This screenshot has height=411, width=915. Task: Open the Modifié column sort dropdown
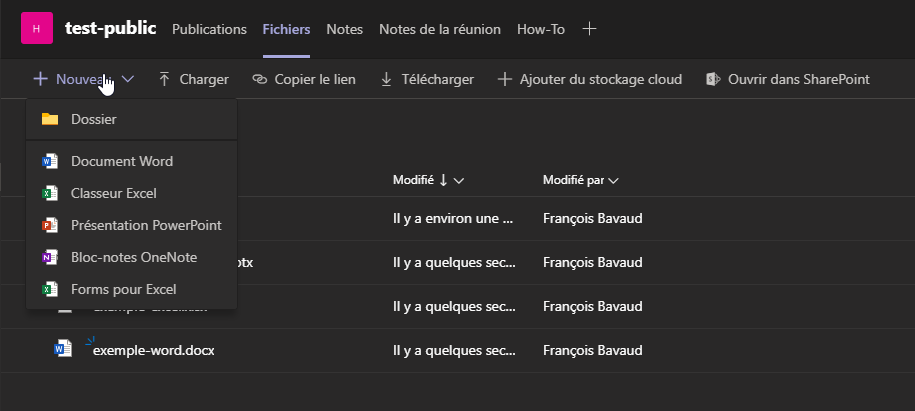[x=459, y=181]
